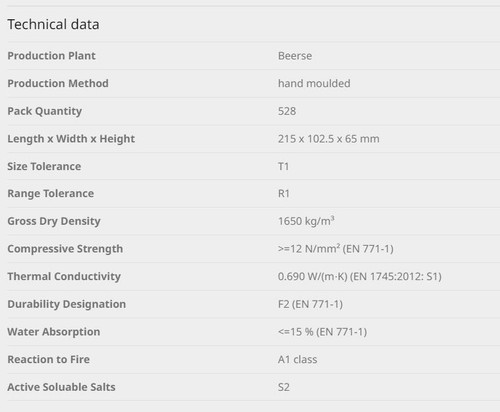Viewport: 500px width, 412px height.
Task: Click the A1 class fire reaction value
Action: click(x=298, y=359)
